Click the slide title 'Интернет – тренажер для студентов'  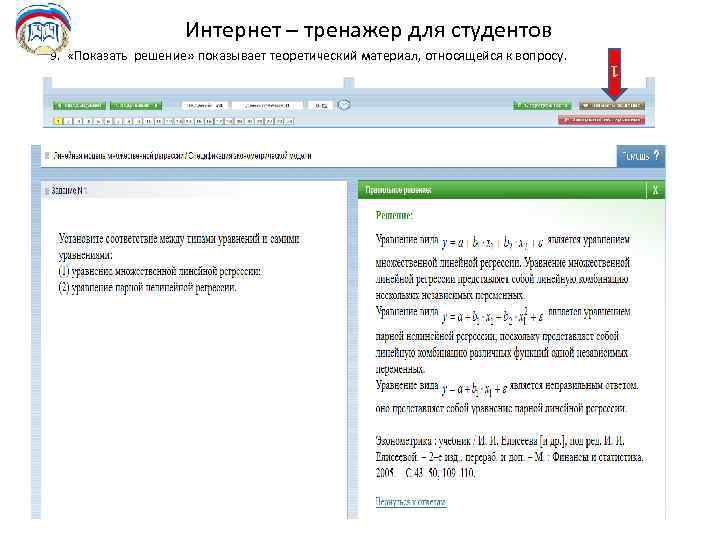point(368,30)
